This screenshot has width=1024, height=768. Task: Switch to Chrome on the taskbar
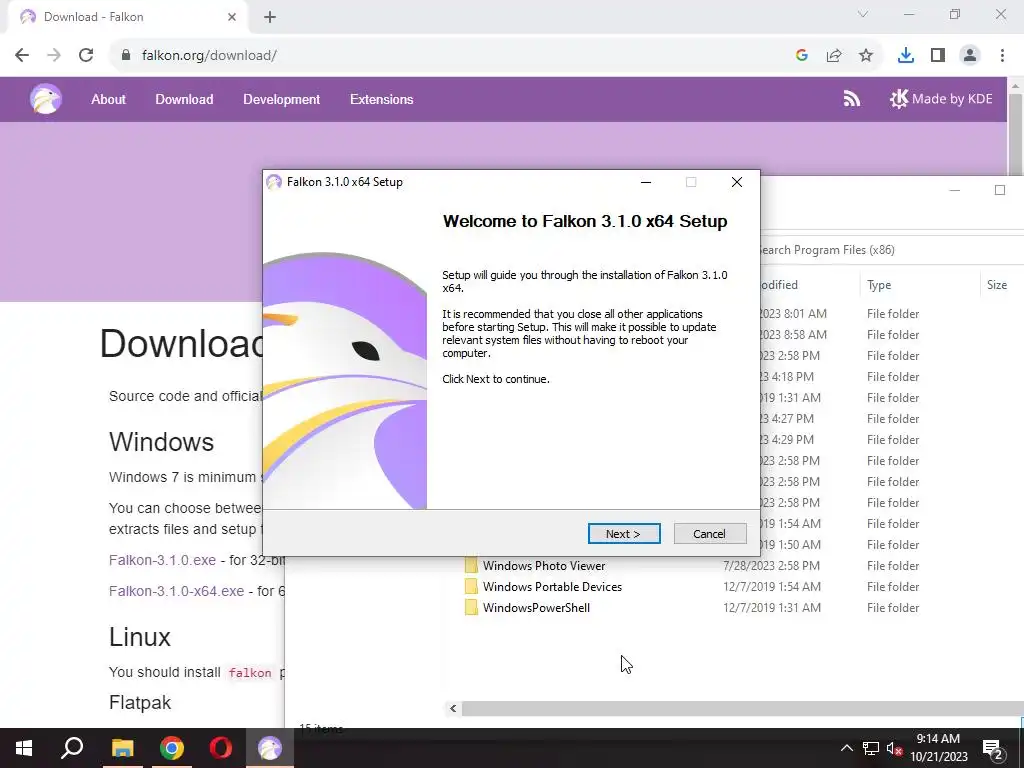click(x=172, y=748)
